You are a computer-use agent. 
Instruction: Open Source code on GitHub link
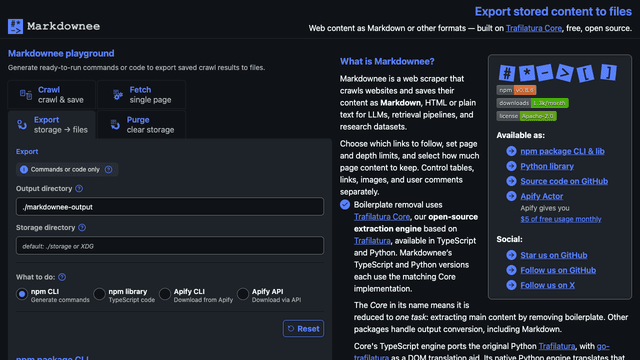tap(564, 181)
